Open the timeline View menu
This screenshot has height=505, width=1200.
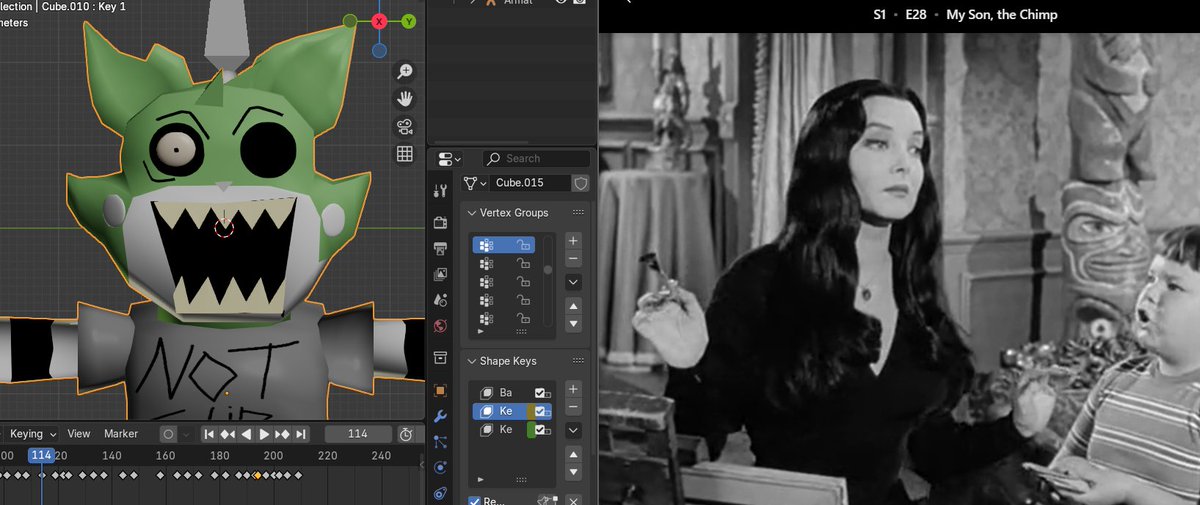(79, 434)
